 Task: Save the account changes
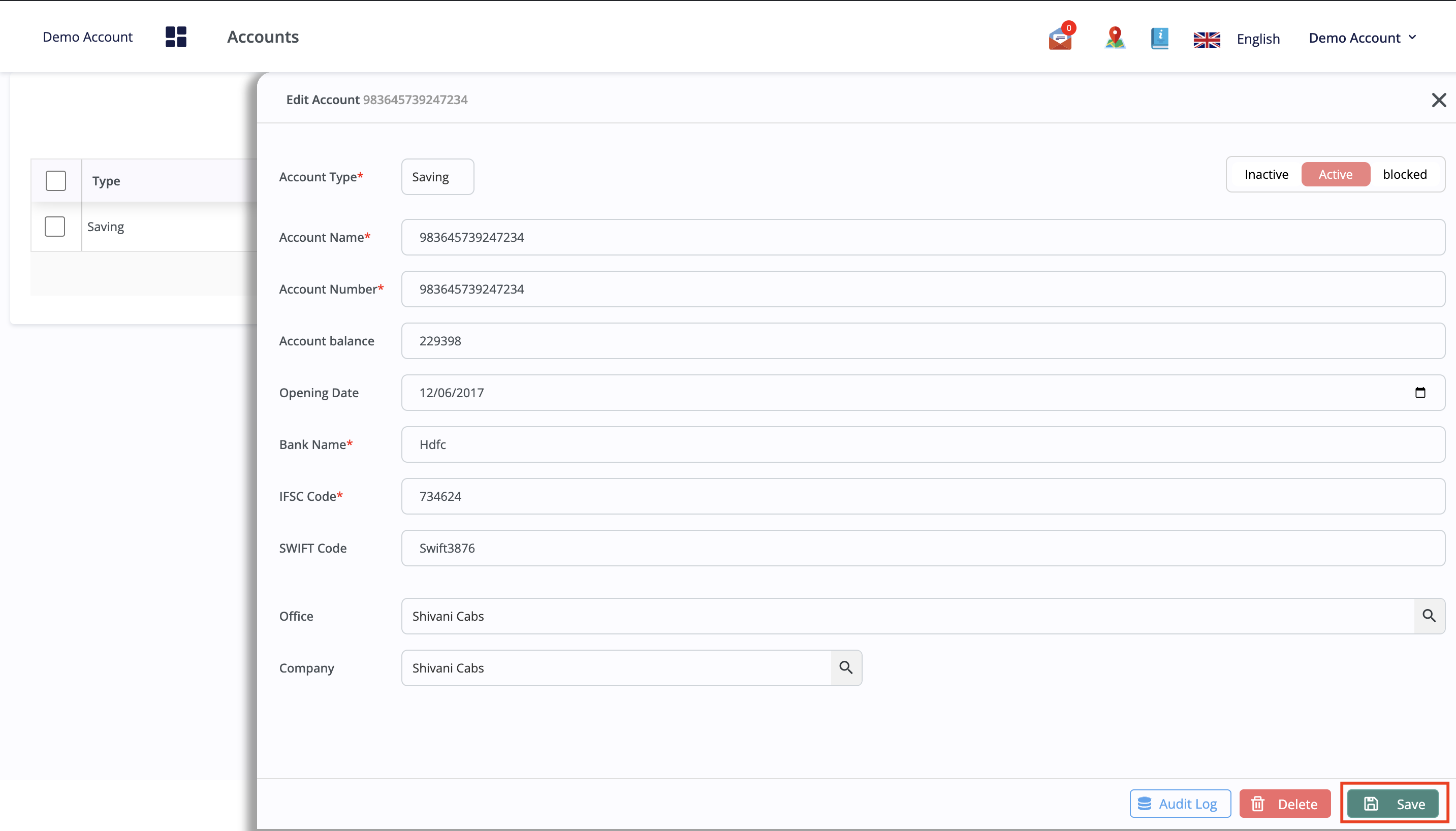(1393, 804)
